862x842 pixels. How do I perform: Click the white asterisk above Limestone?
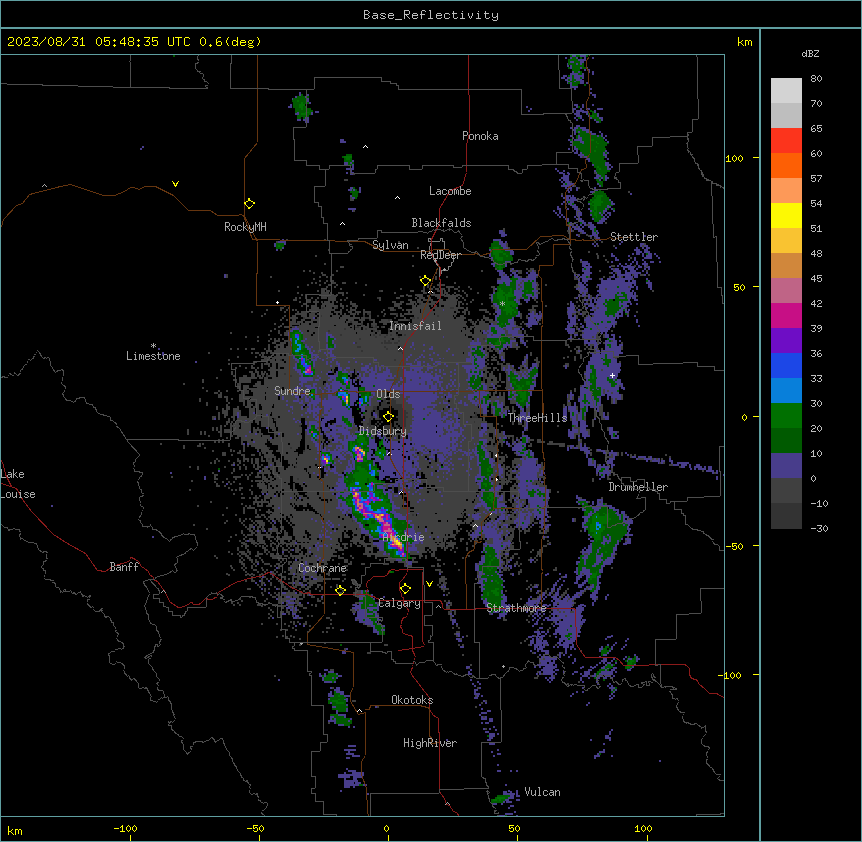153,346
